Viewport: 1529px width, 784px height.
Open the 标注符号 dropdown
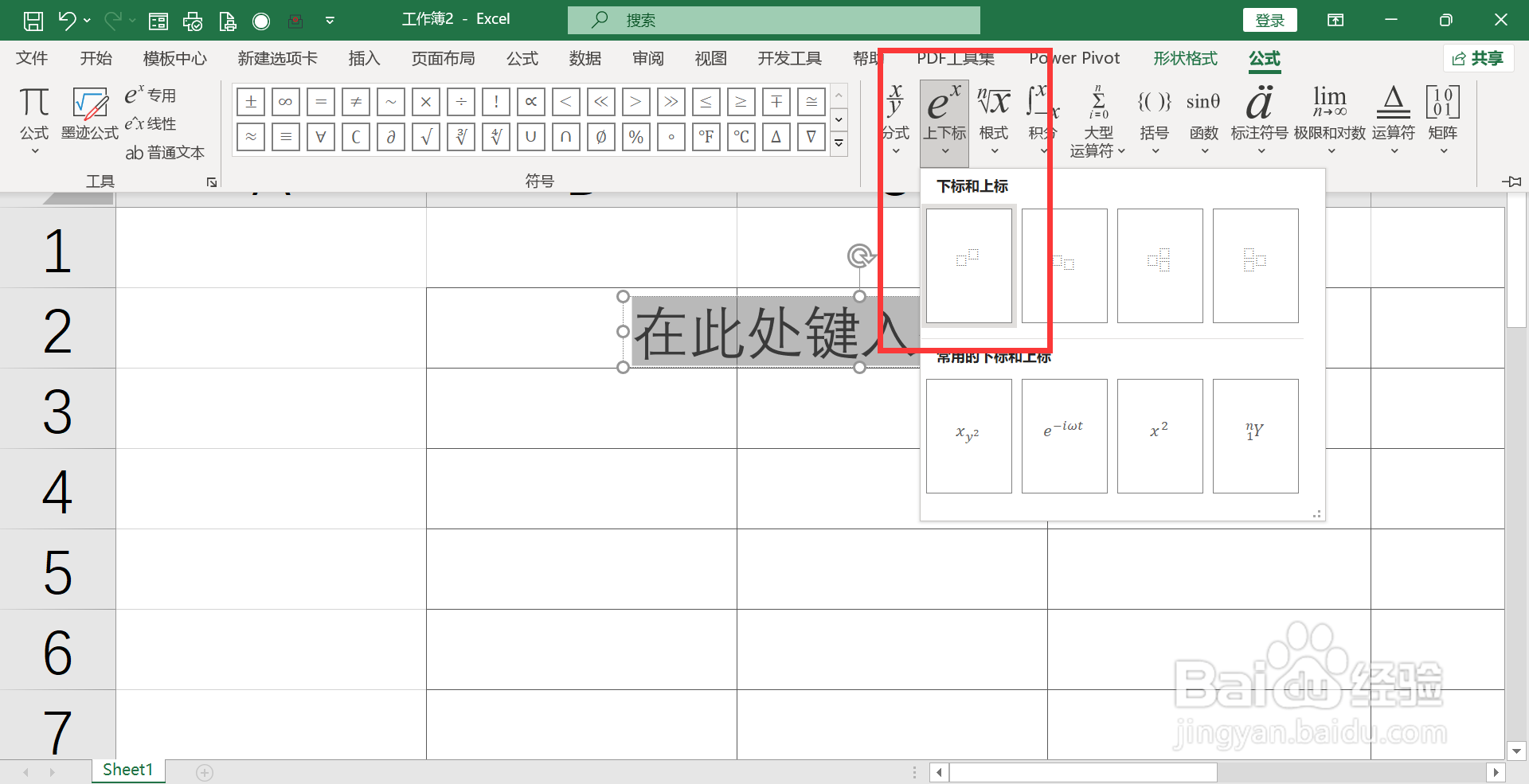(1258, 119)
